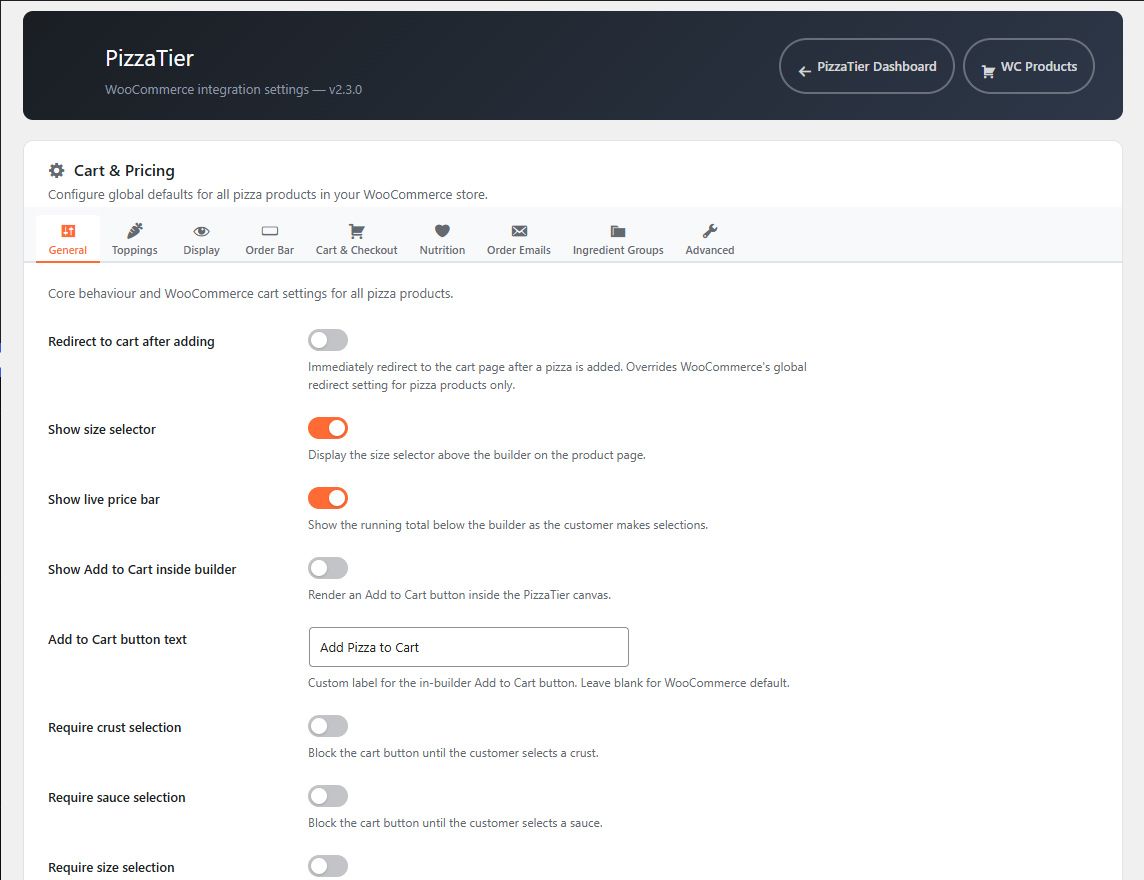
Task: Toggle Require crust selection on
Action: point(328,726)
